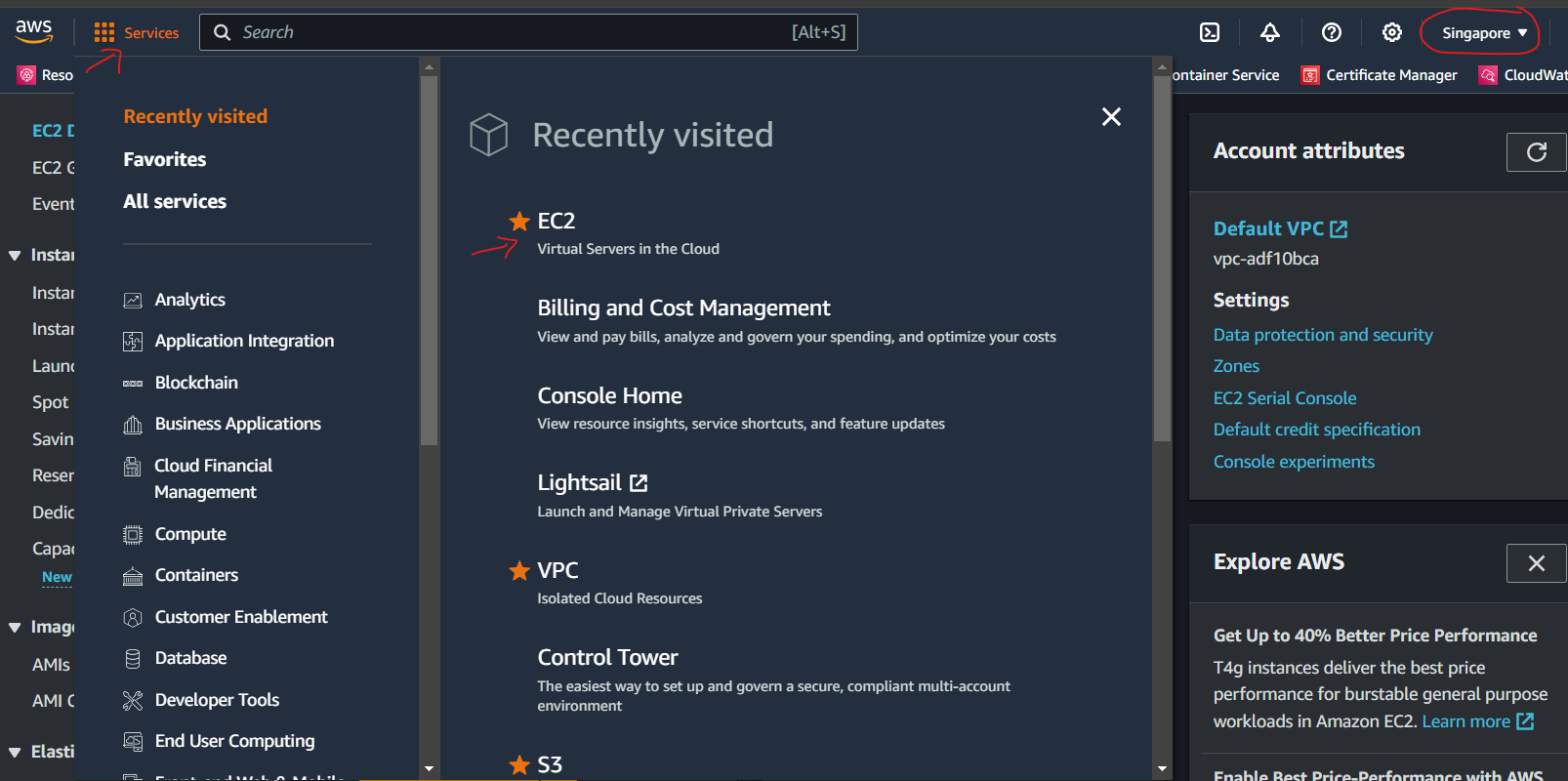1568x781 pixels.
Task: Open the All services list
Action: 175,201
